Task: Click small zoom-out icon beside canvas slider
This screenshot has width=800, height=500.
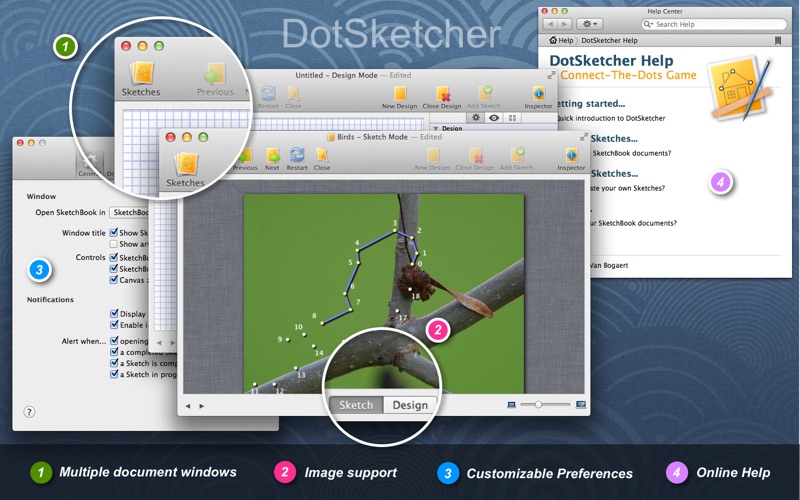Action: [x=511, y=405]
